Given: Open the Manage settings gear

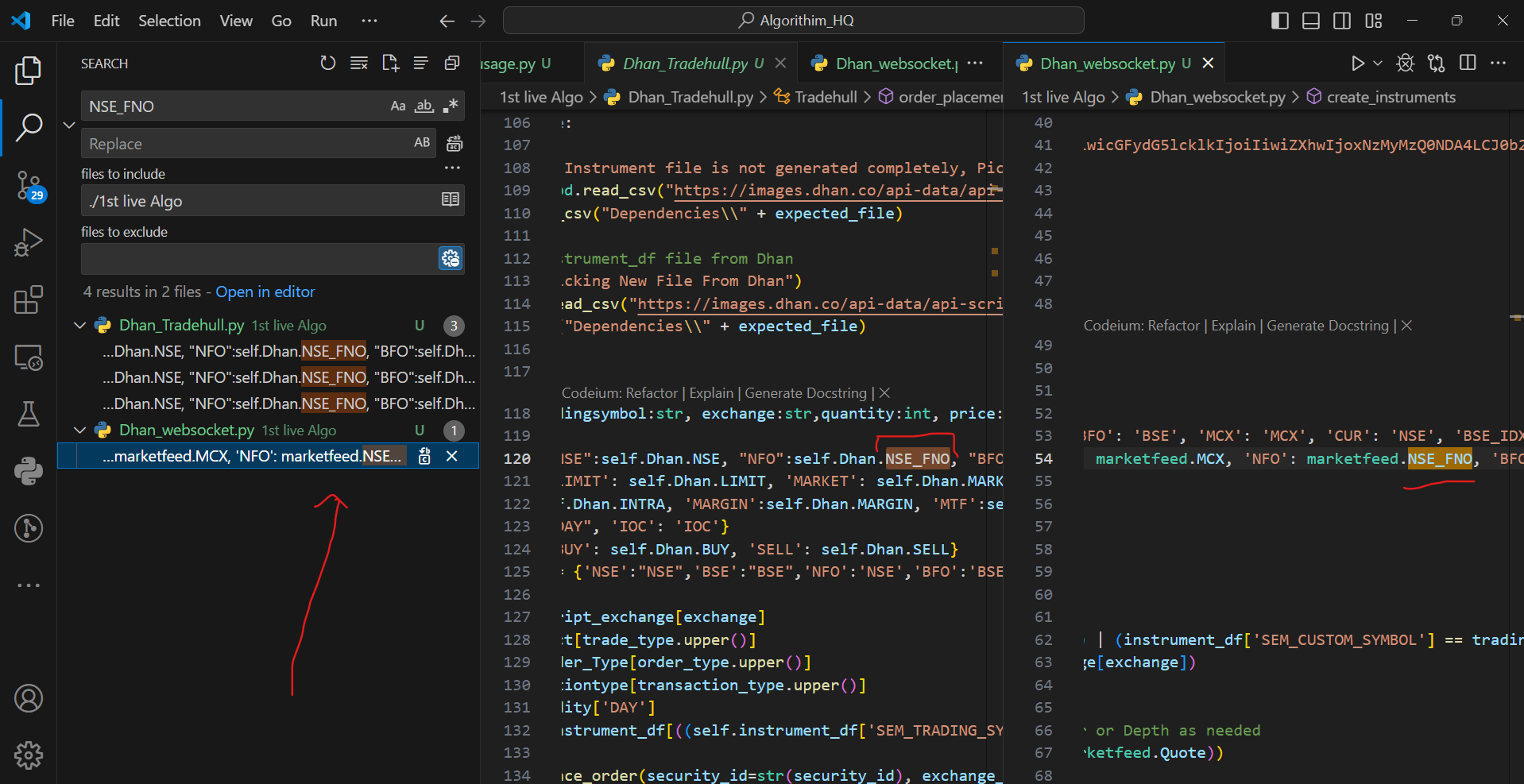Looking at the screenshot, I should pos(29,755).
